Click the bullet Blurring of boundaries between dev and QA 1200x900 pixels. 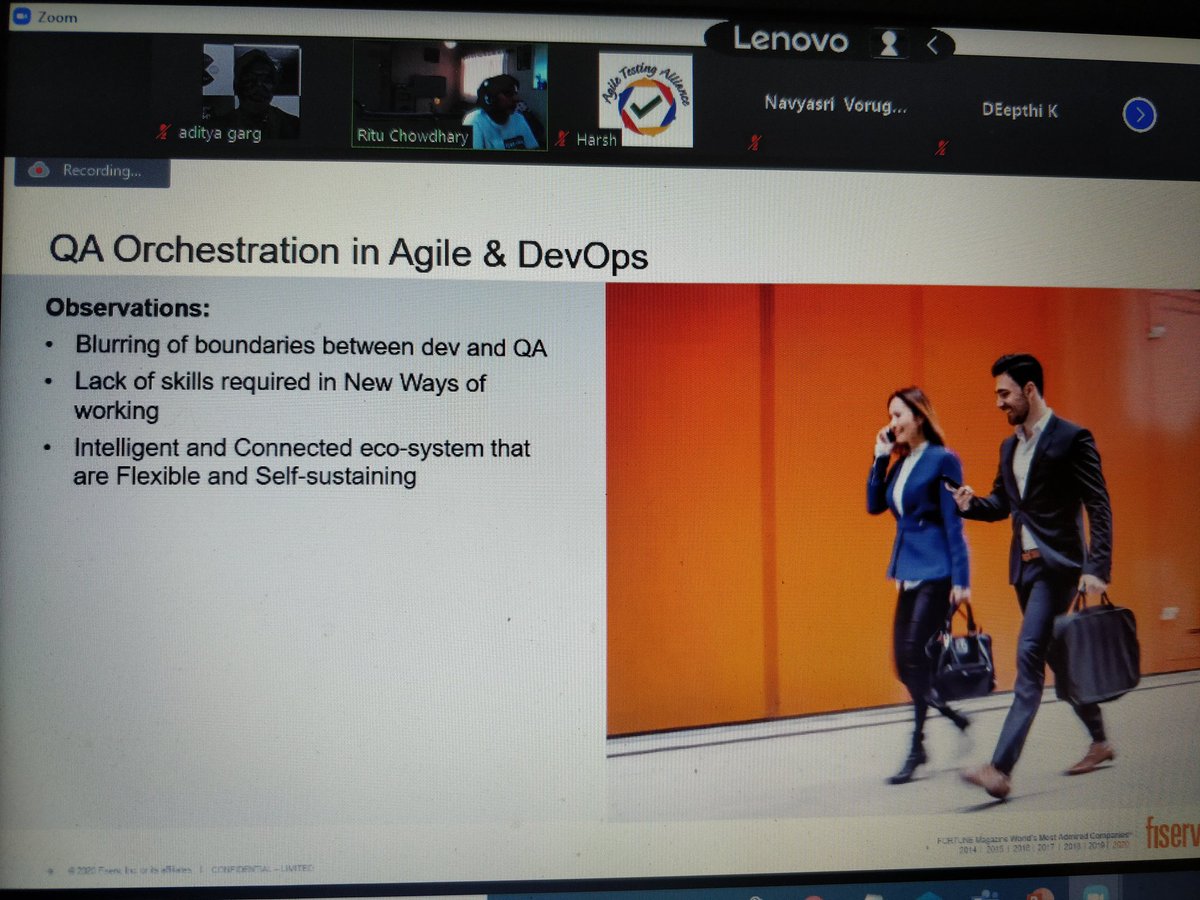click(x=311, y=346)
